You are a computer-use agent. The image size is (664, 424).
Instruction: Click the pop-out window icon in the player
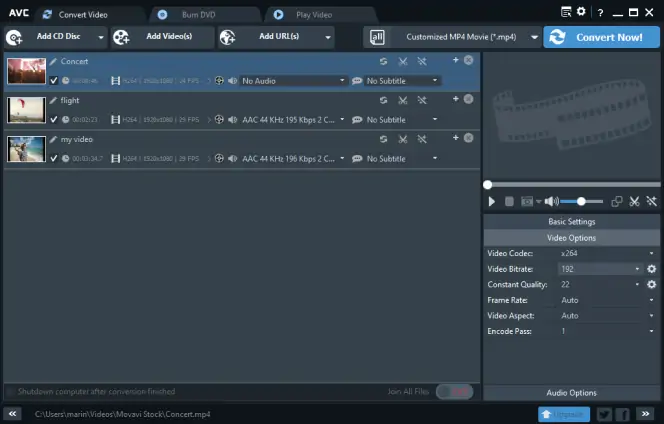coord(617,202)
